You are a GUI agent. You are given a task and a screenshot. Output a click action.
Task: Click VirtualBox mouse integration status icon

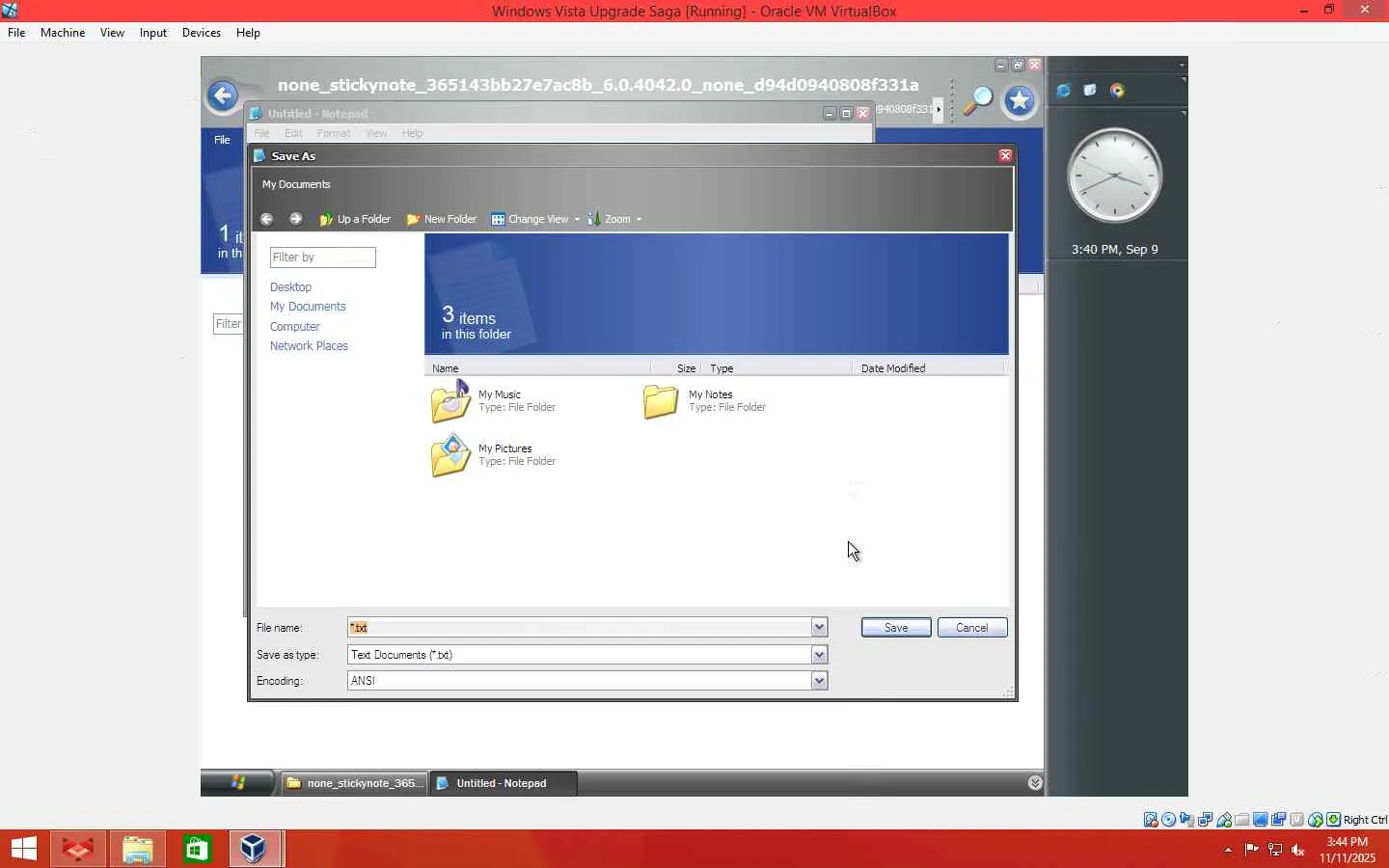(1316, 820)
